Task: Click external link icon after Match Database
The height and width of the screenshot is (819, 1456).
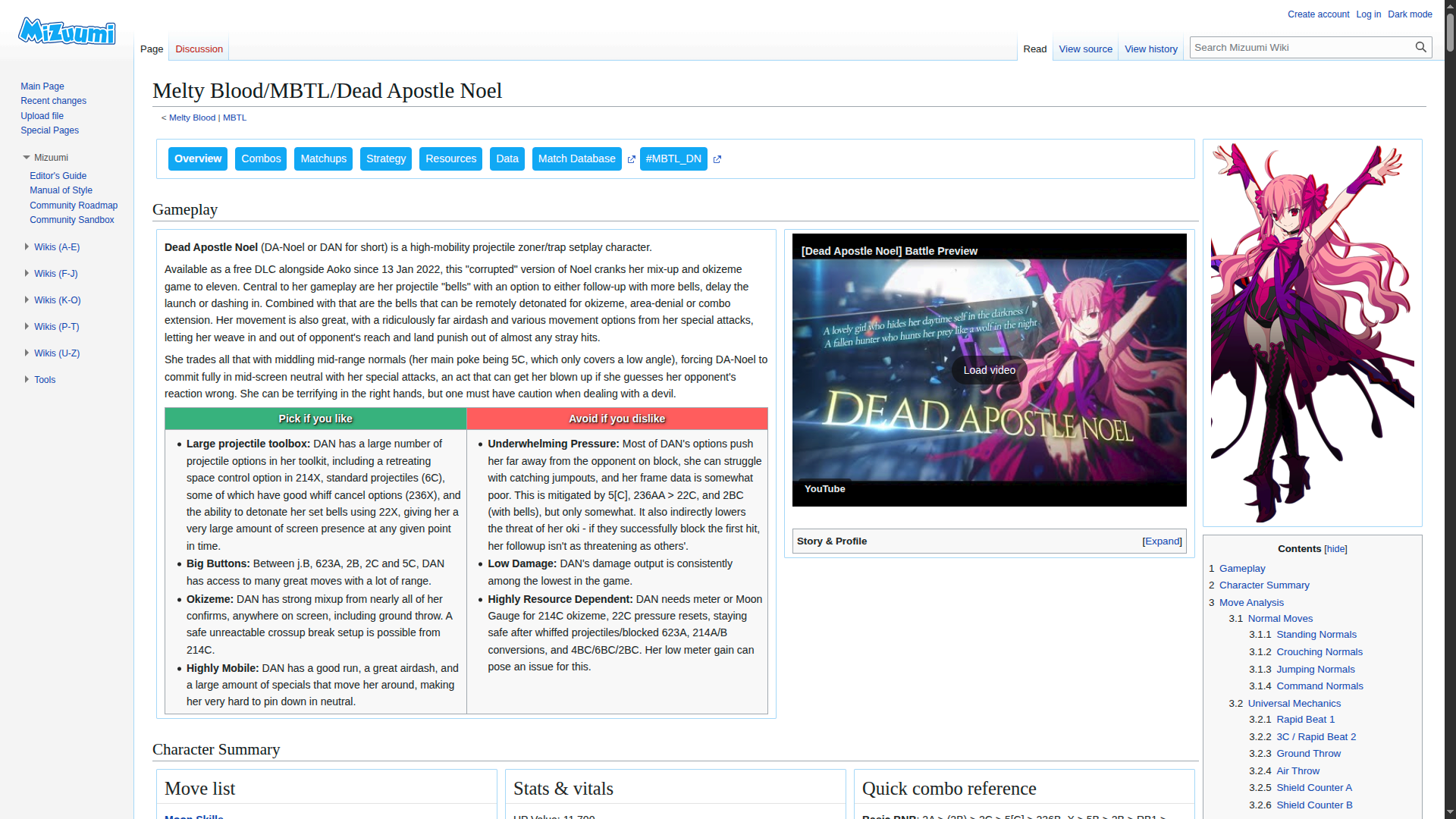Action: tap(631, 159)
